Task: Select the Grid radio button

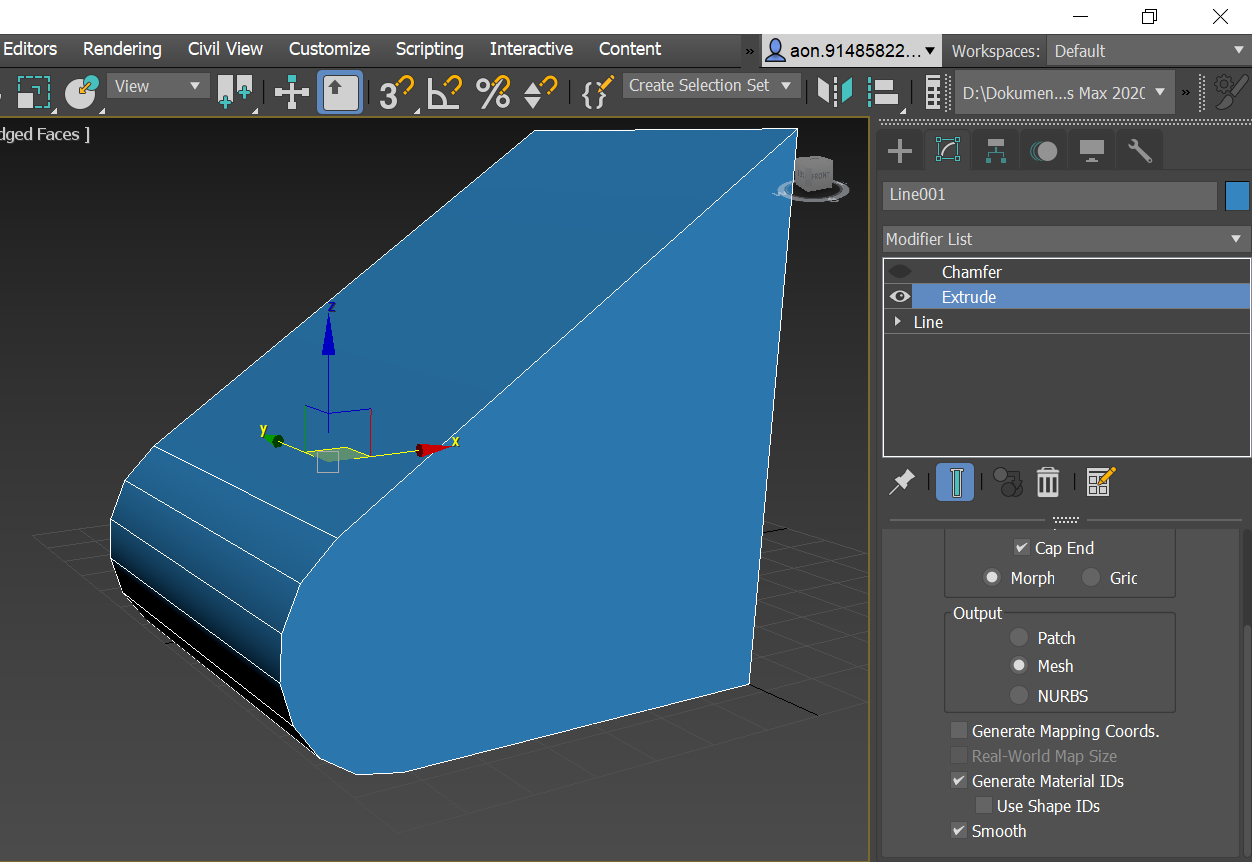Action: point(1091,578)
